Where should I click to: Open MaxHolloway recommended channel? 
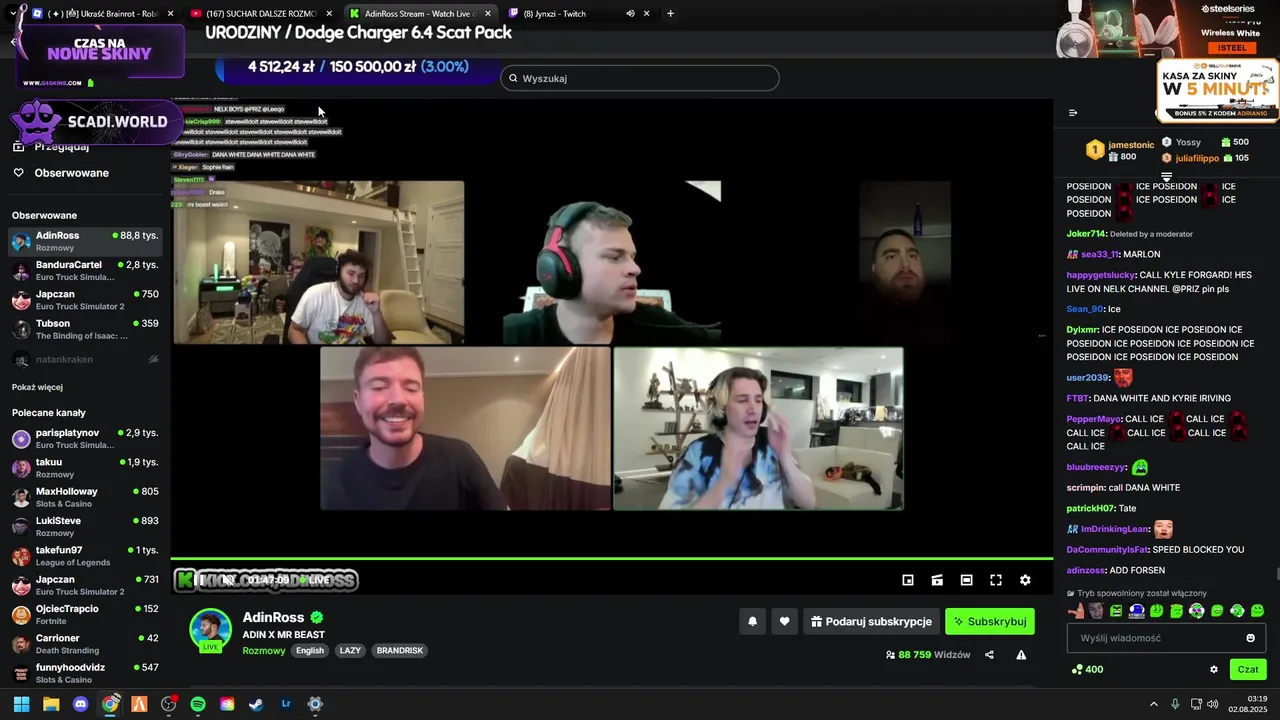85,497
